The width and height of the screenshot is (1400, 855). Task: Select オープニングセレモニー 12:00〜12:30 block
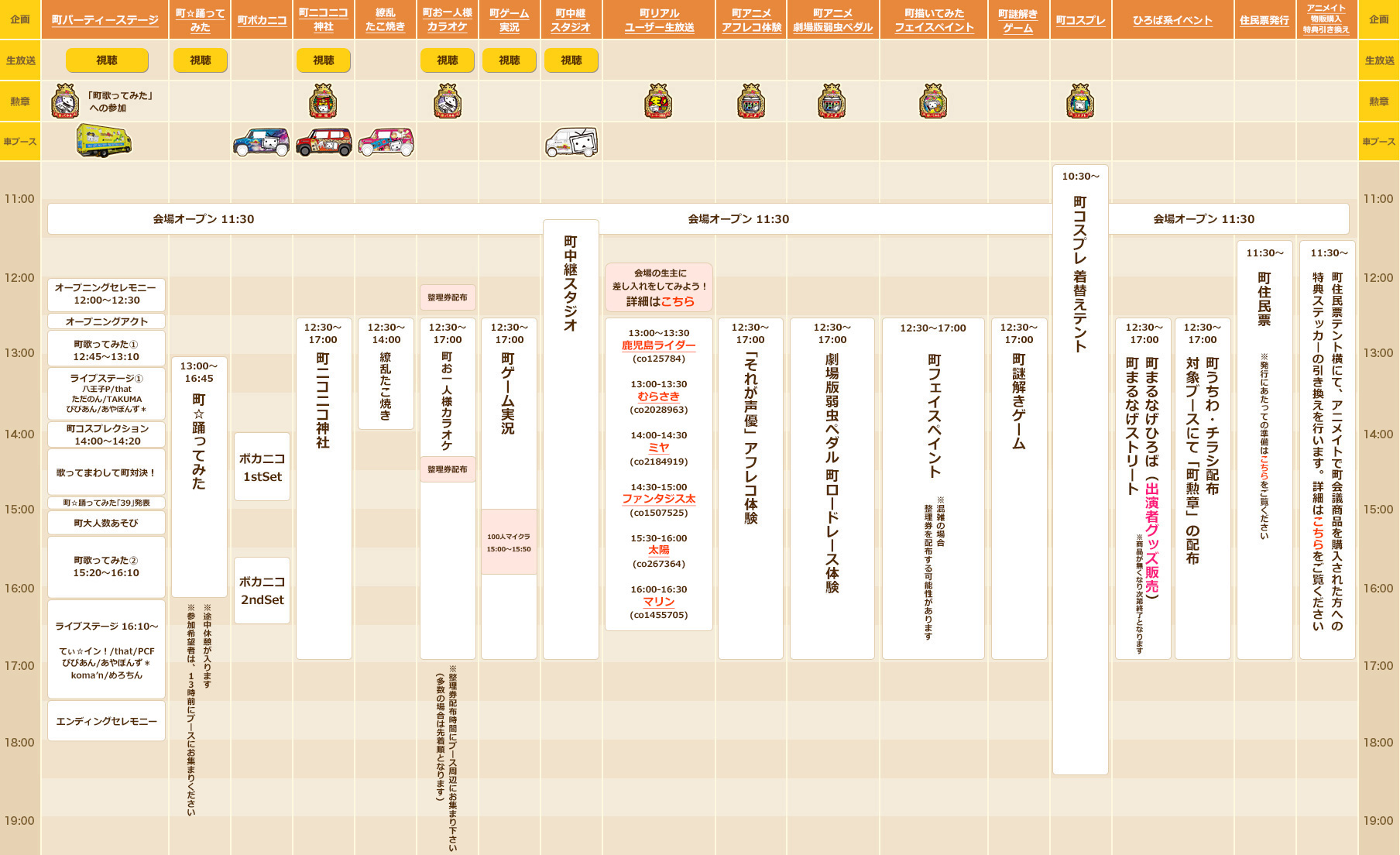tap(107, 294)
